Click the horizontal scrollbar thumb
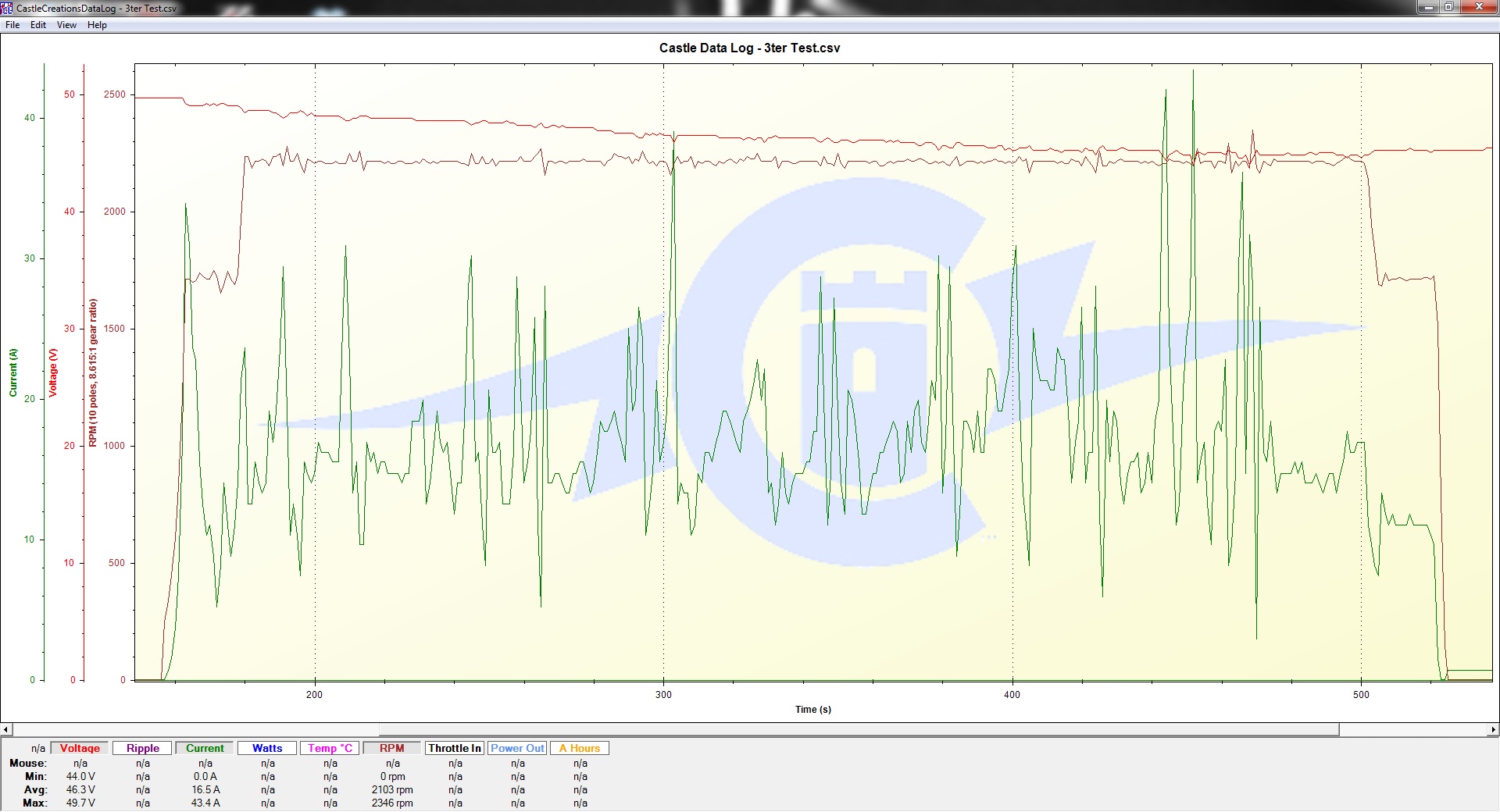This screenshot has width=1500, height=812. pos(859,730)
